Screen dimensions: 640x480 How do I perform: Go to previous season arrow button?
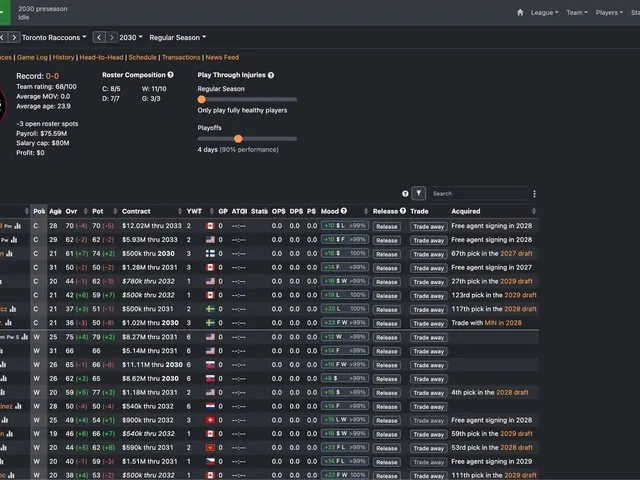tap(99, 38)
